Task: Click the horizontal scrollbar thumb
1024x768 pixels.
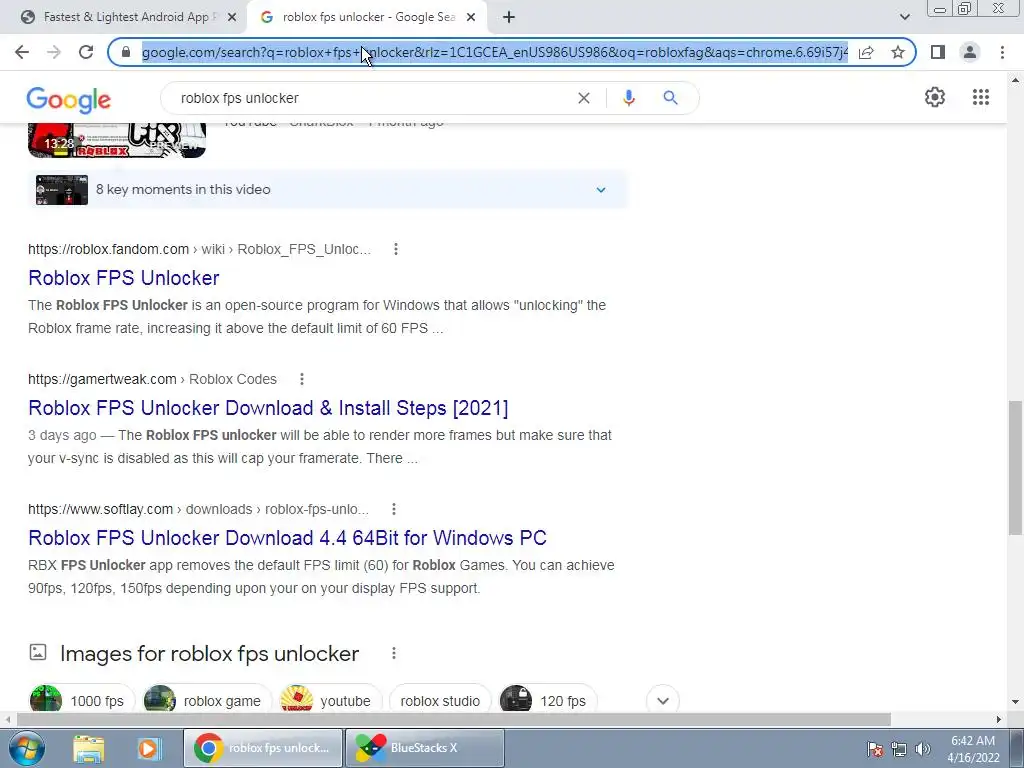Action: [x=453, y=720]
